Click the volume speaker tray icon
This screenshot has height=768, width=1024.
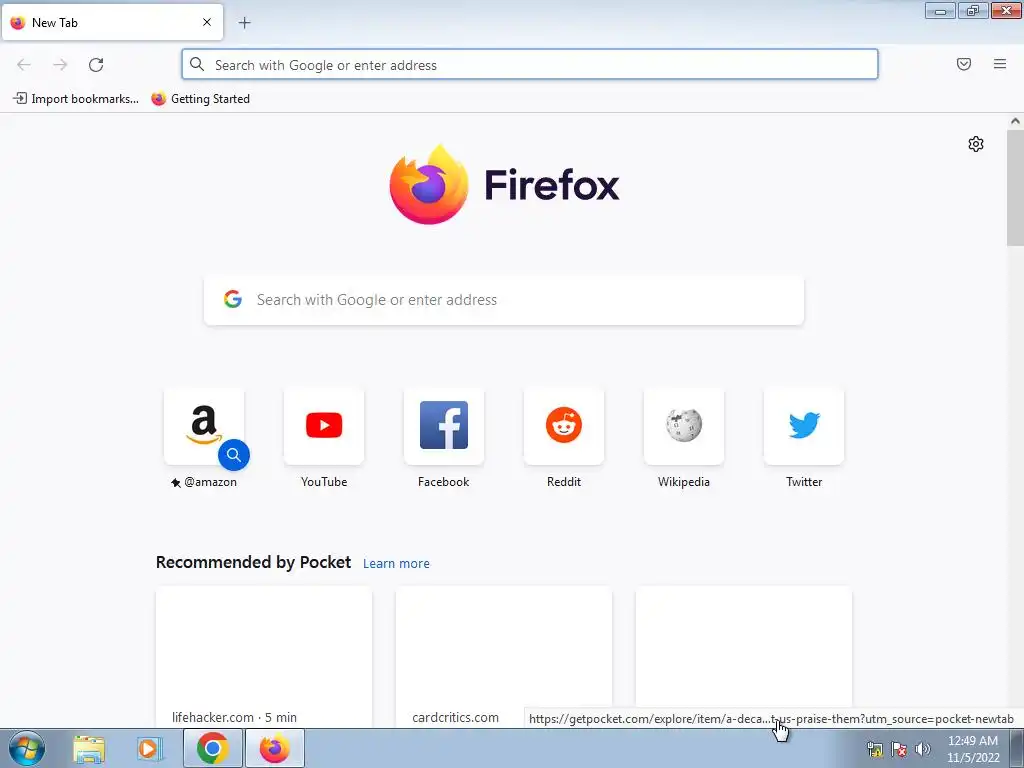[x=923, y=748]
